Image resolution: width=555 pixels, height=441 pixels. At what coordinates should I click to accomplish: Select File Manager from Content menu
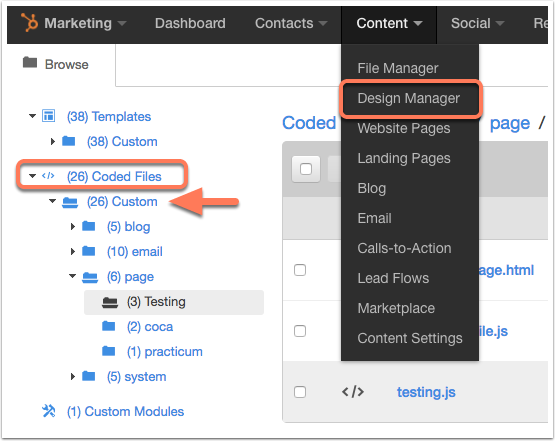[398, 68]
